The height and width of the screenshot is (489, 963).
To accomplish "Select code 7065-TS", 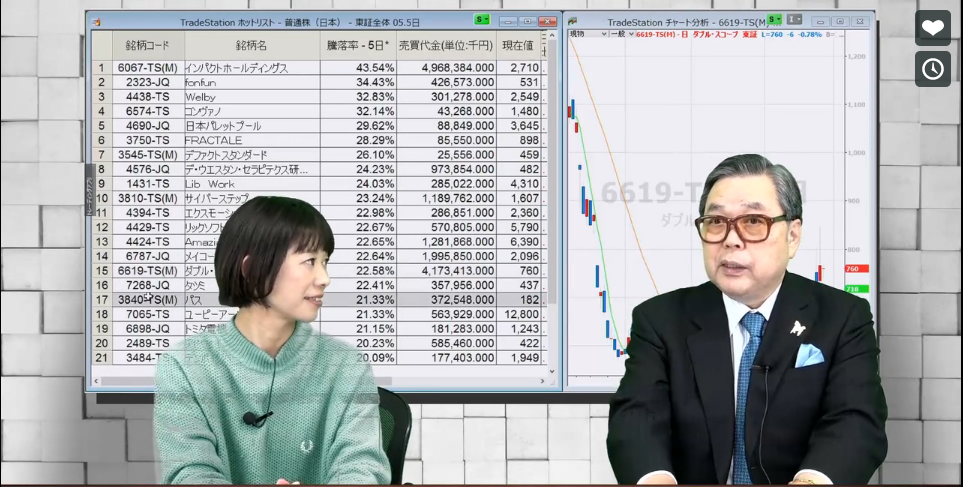I will click(x=147, y=314).
